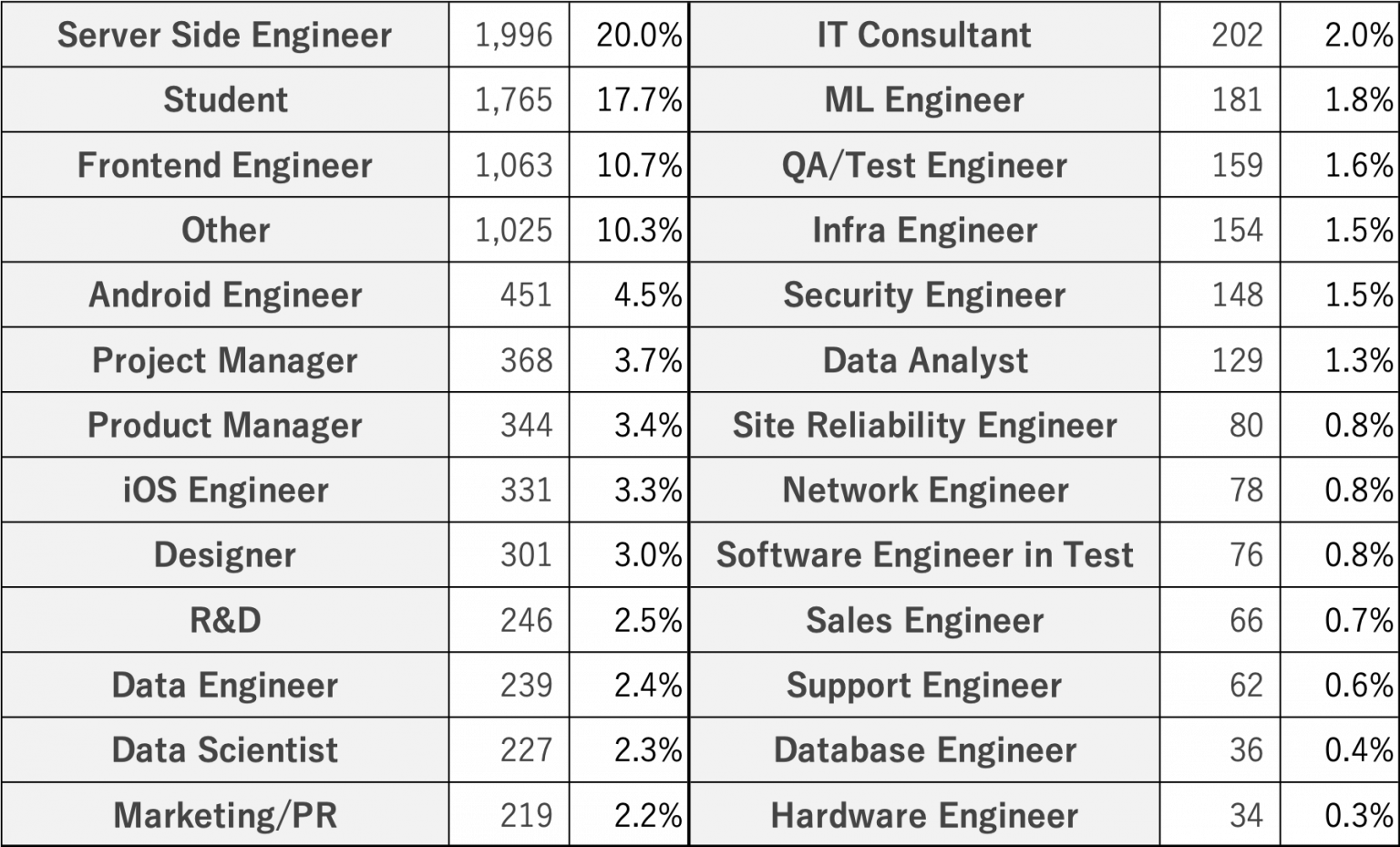Click the Android Engineer label cell
1400x847 pixels.
tap(225, 295)
